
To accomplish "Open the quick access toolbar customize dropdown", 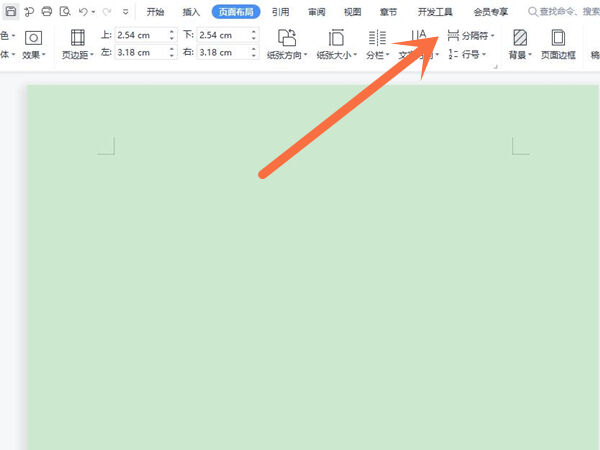I will pyautogui.click(x=125, y=12).
